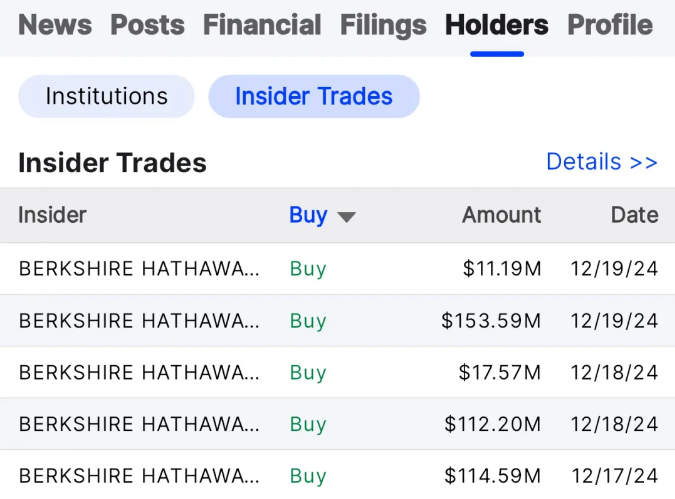Click the Buy column filter label

click(x=308, y=215)
